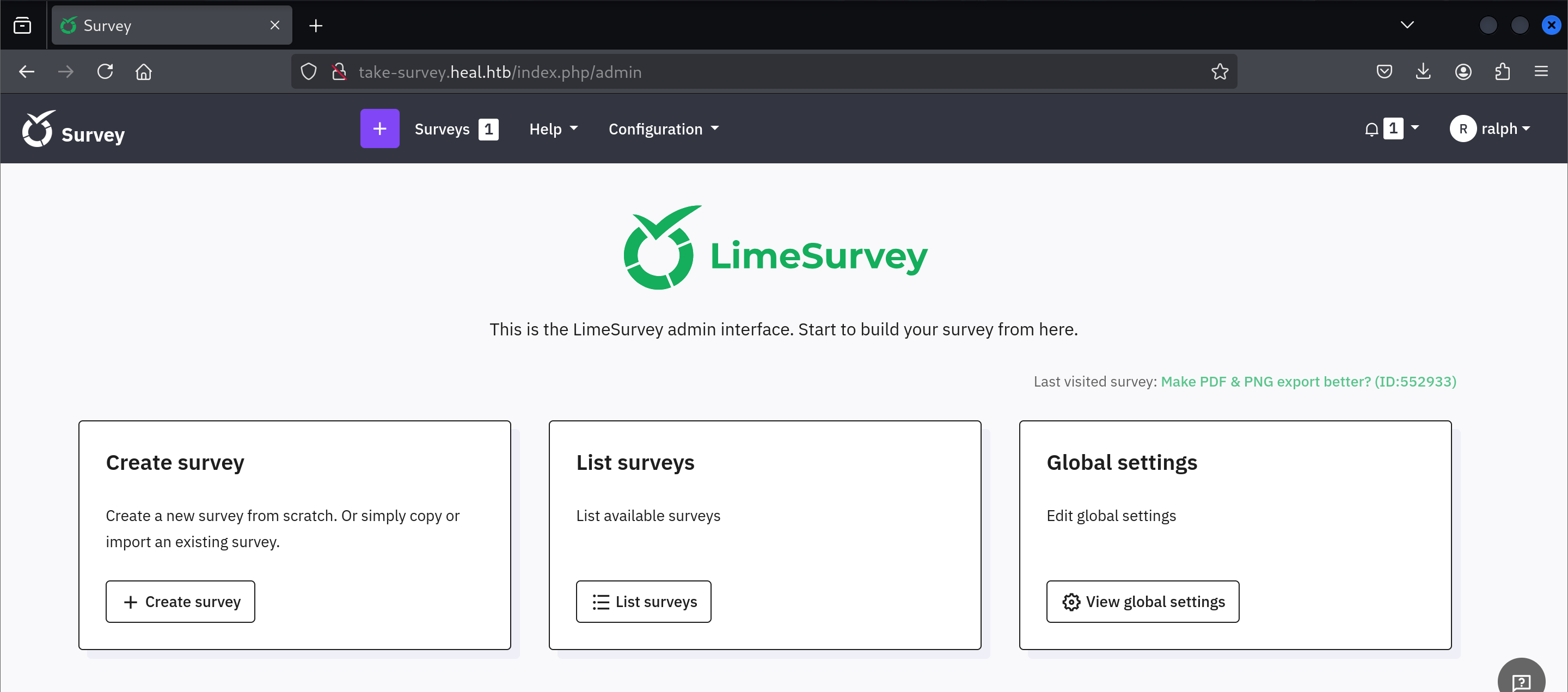This screenshot has height=692, width=1568.
Task: Click the insecure connection padlock icon
Action: point(339,72)
